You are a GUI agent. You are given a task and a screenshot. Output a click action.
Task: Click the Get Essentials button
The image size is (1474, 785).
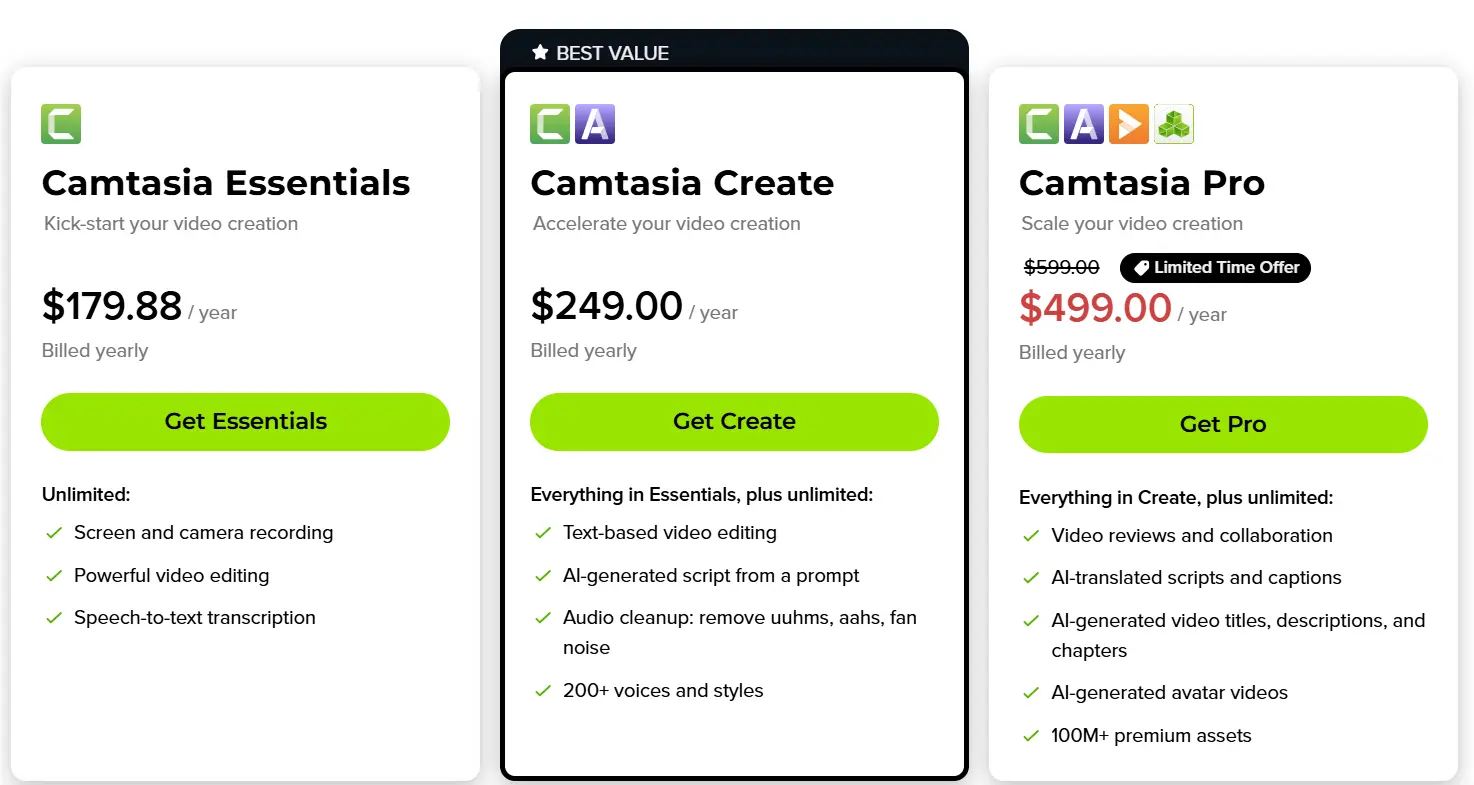245,421
